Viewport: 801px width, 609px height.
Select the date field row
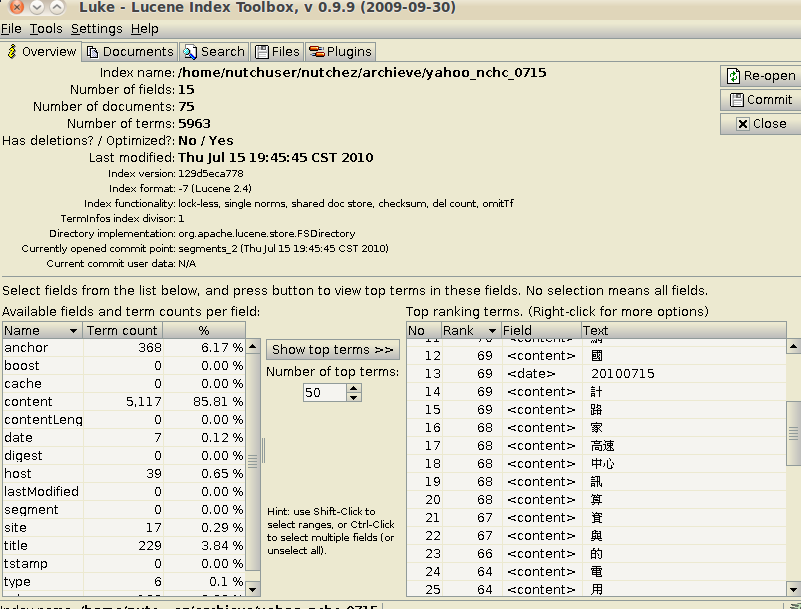coord(124,438)
